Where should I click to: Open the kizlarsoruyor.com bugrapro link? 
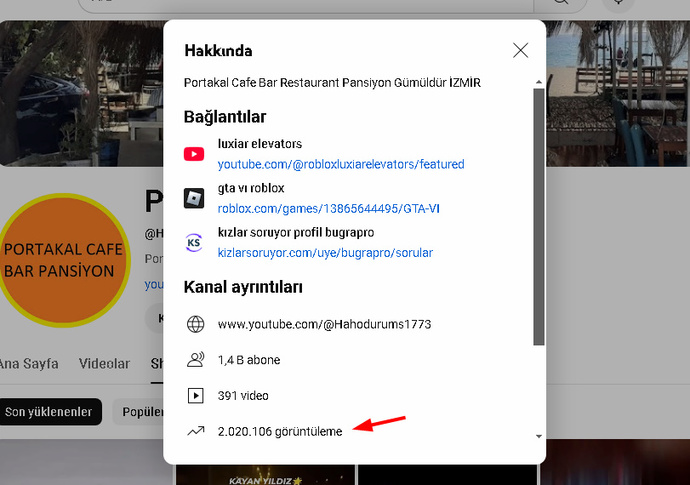pyautogui.click(x=325, y=253)
